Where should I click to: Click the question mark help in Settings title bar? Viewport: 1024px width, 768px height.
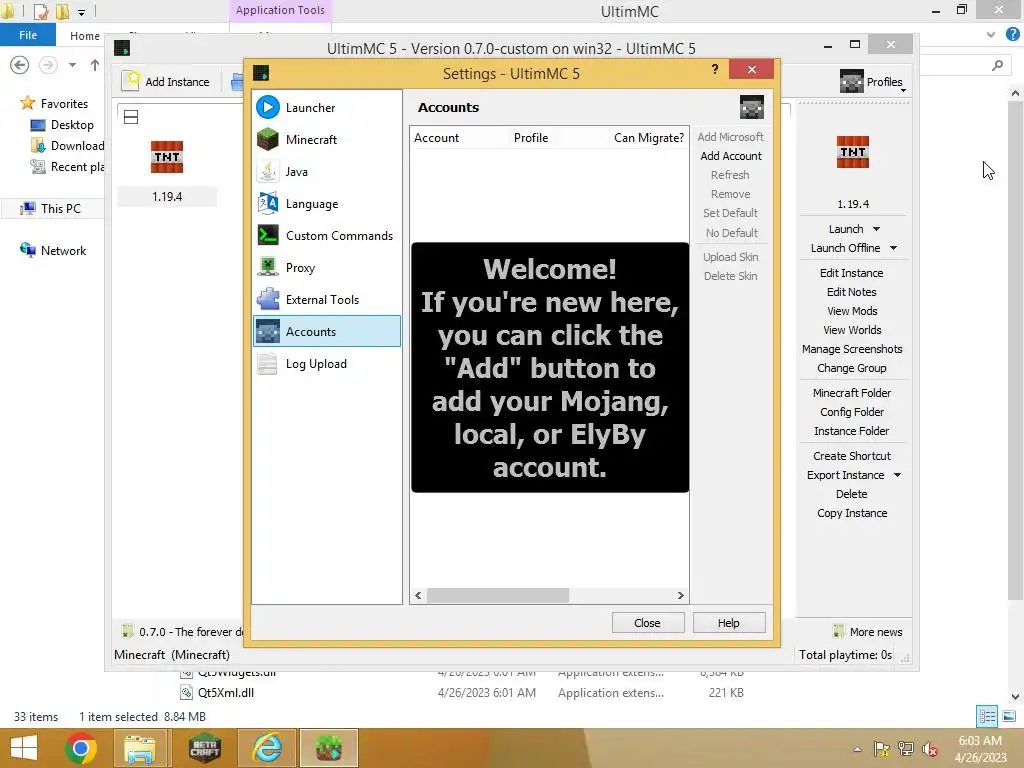(714, 69)
